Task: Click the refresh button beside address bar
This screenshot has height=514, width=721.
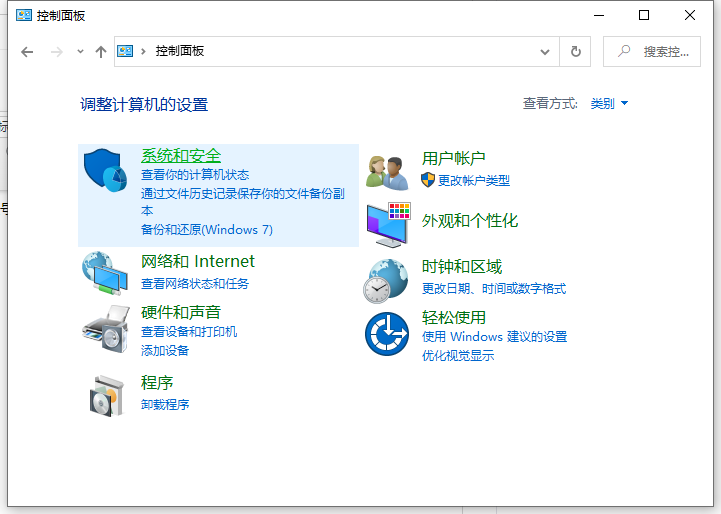Action: click(x=575, y=51)
